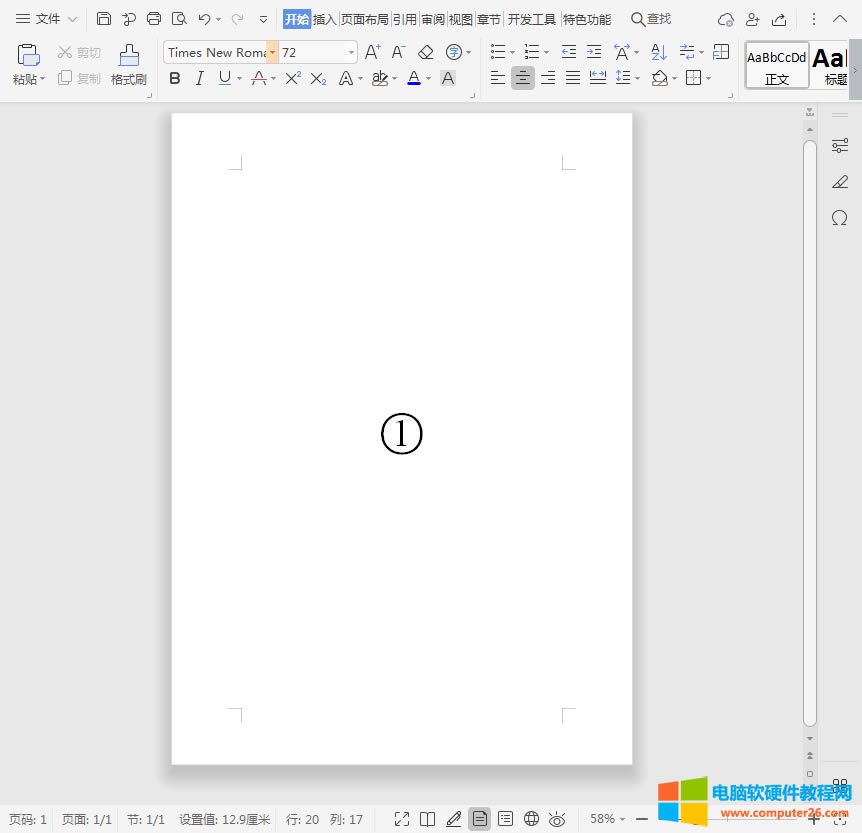Viewport: 862px width, 833px height.
Task: Apply superscript formatting
Action: (292, 78)
